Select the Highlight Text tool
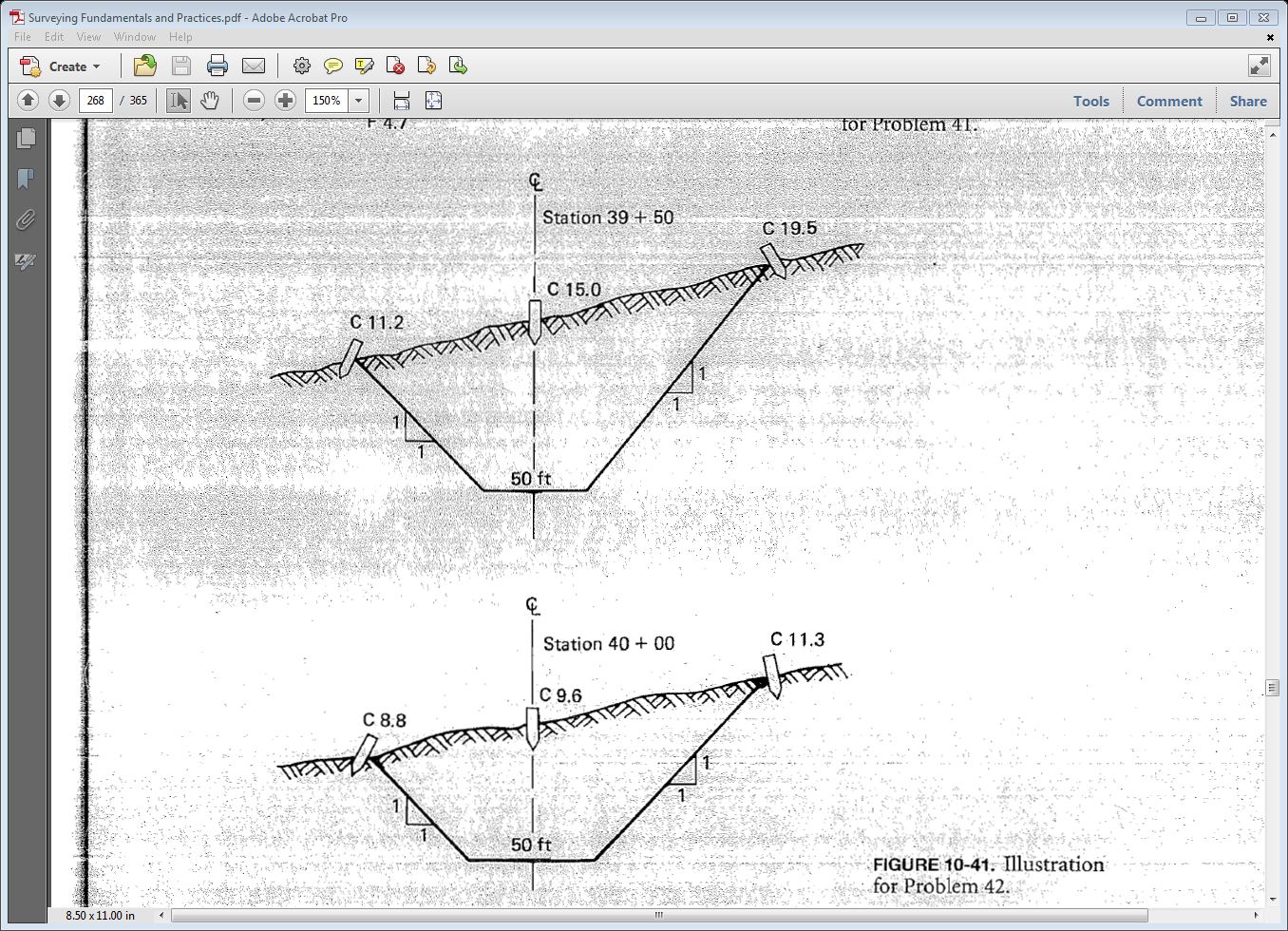1288x931 pixels. pyautogui.click(x=364, y=66)
